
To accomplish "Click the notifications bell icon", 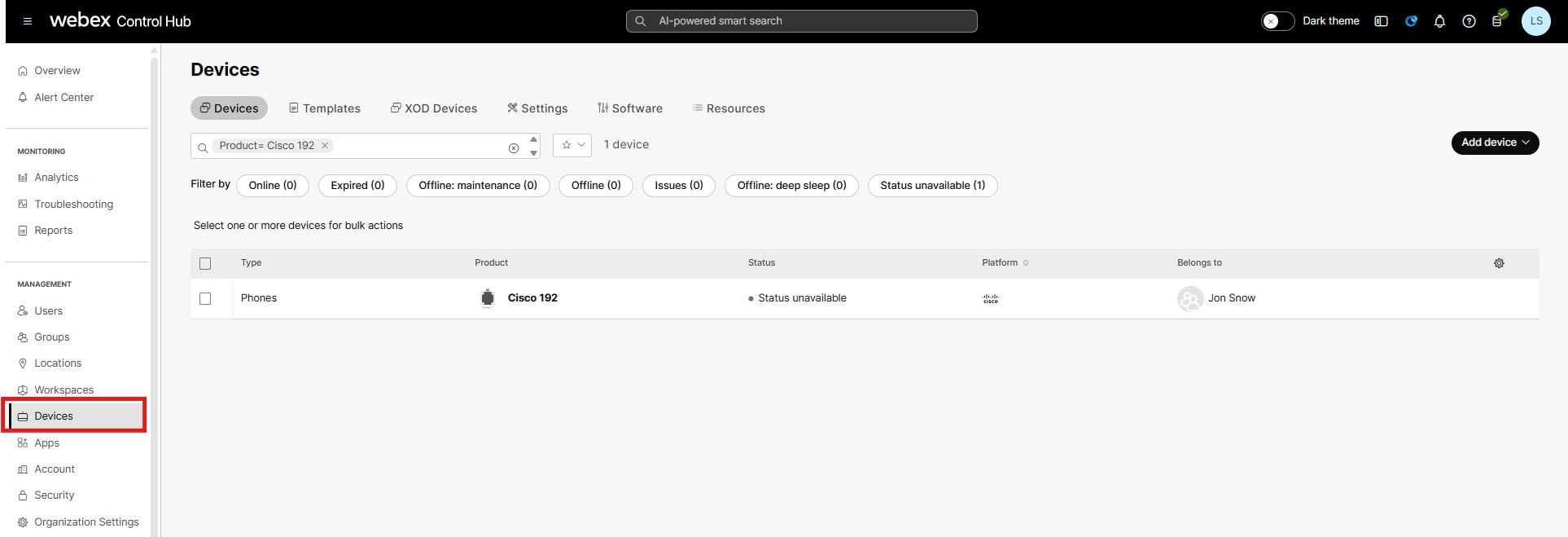I will (1439, 21).
